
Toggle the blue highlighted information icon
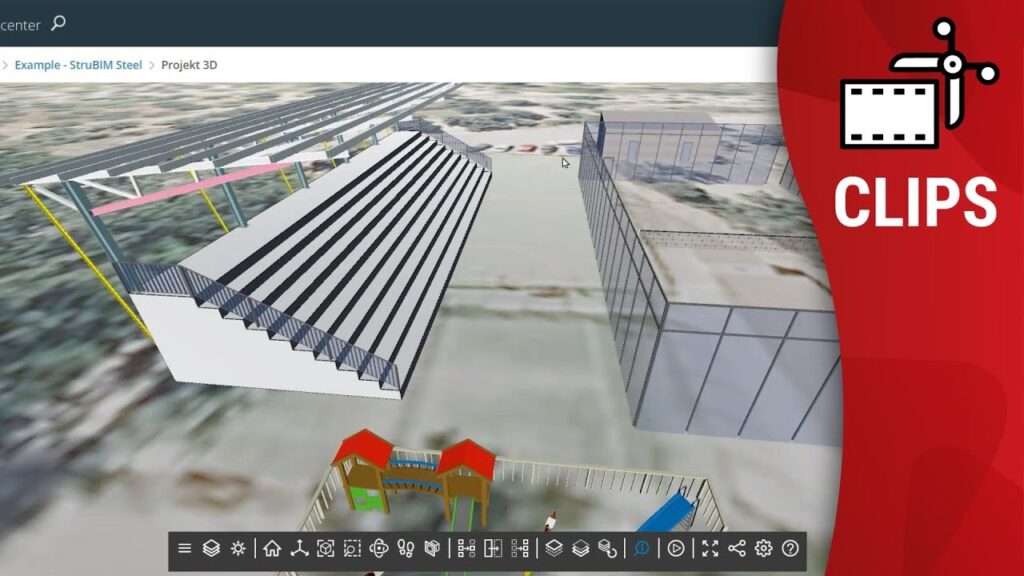point(641,548)
